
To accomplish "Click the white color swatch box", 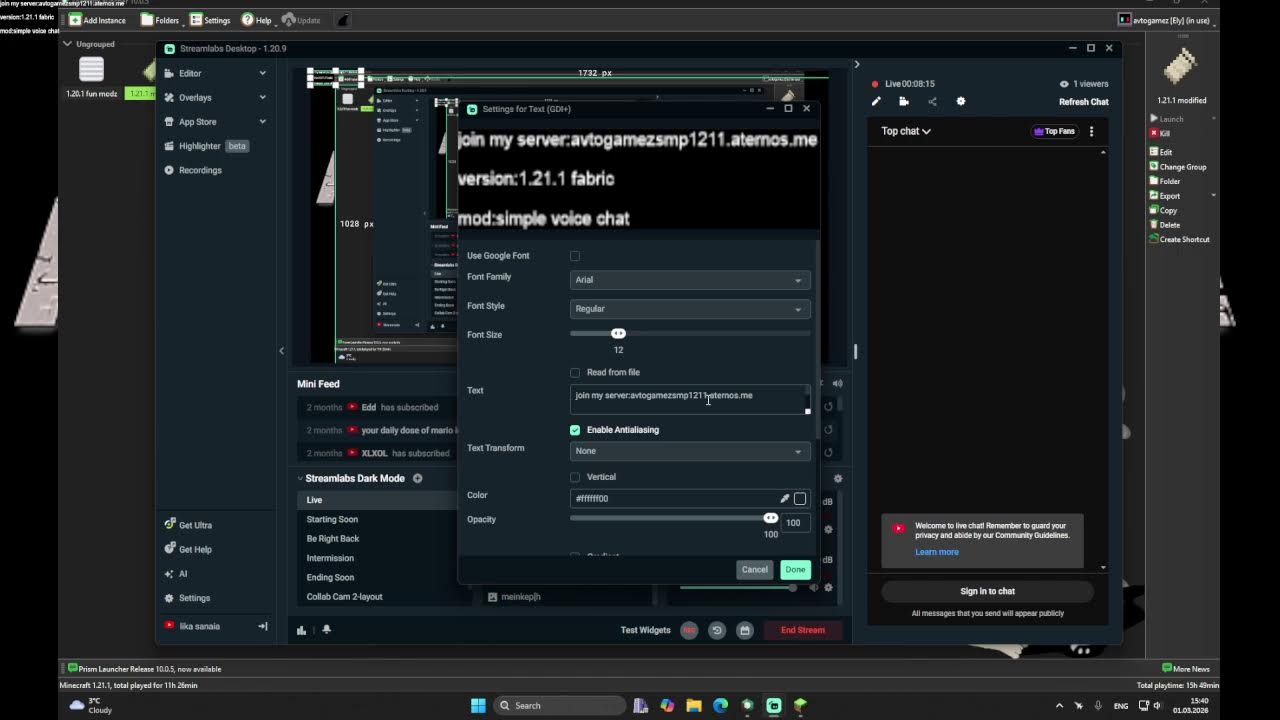I will coord(800,498).
